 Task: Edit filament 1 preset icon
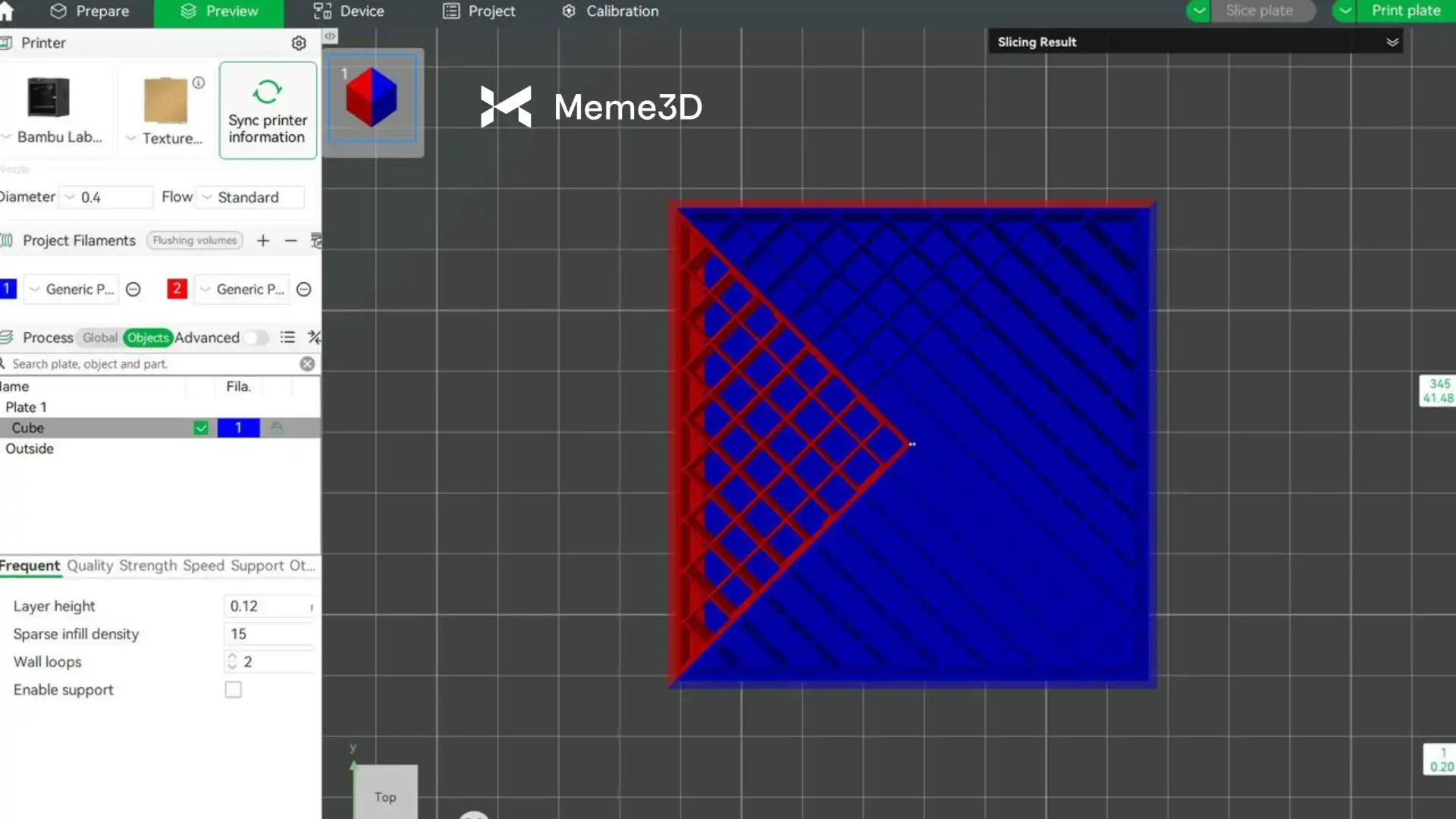tap(133, 290)
